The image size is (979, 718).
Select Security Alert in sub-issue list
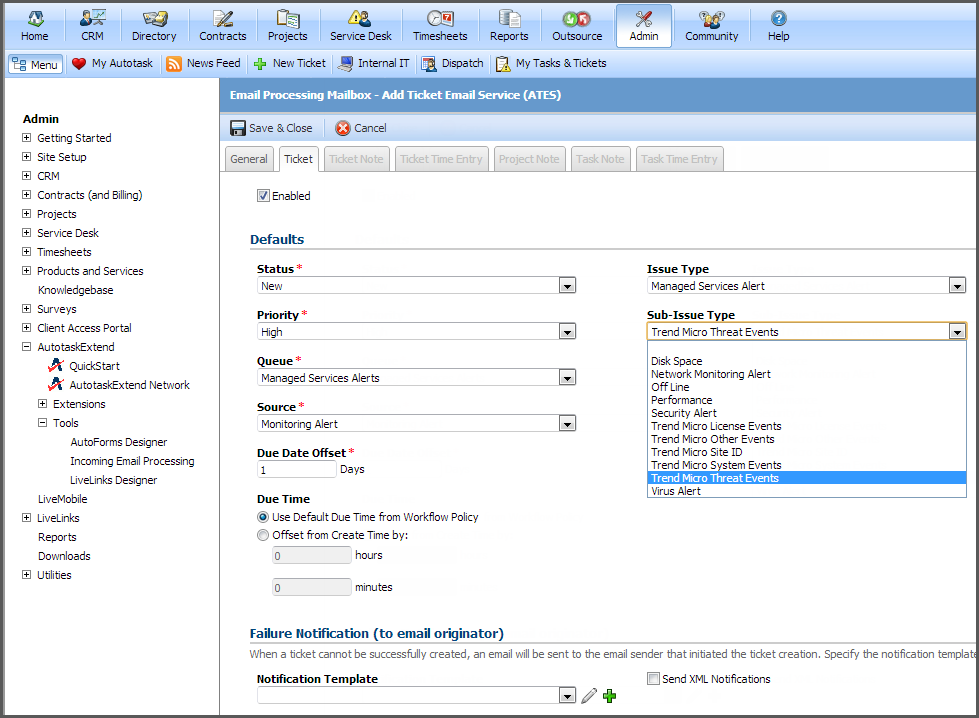click(684, 413)
